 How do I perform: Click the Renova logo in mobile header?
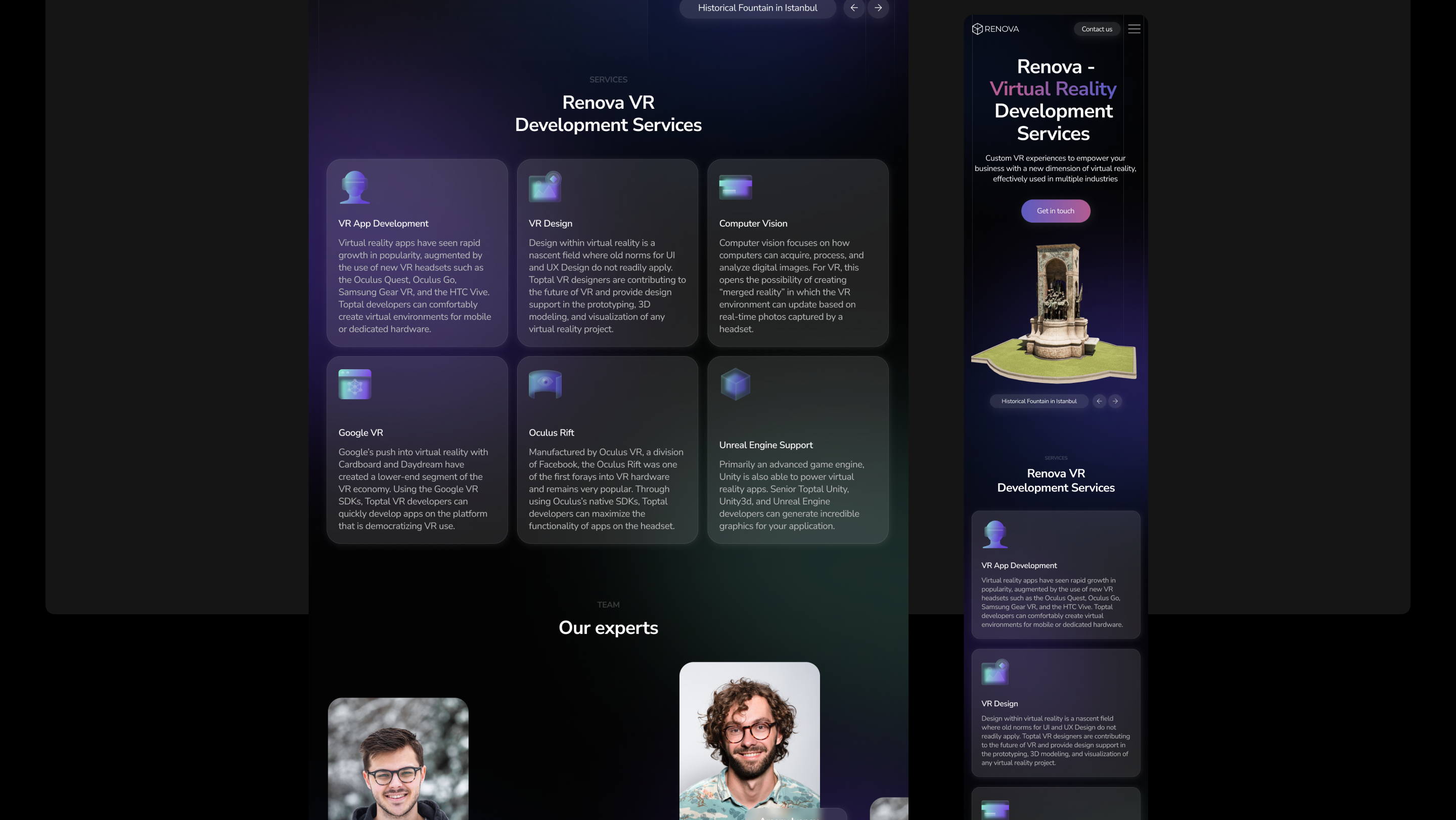coord(995,29)
